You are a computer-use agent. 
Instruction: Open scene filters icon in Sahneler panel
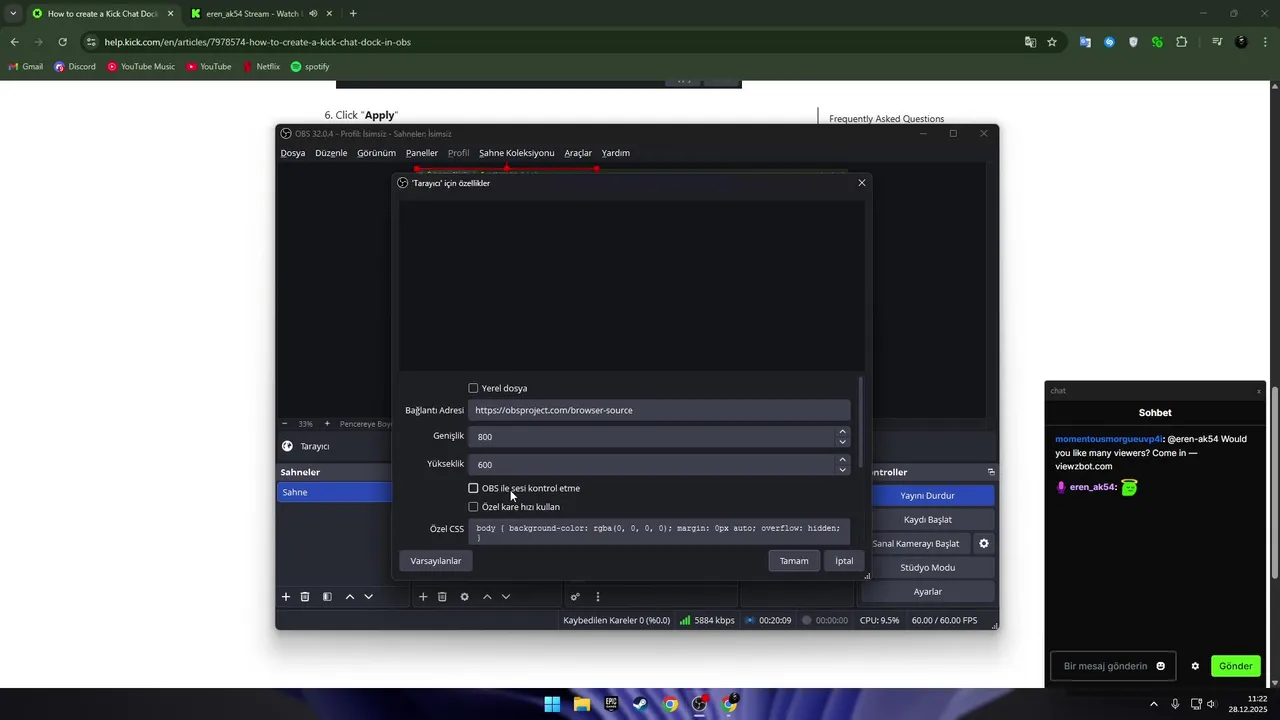tap(327, 597)
